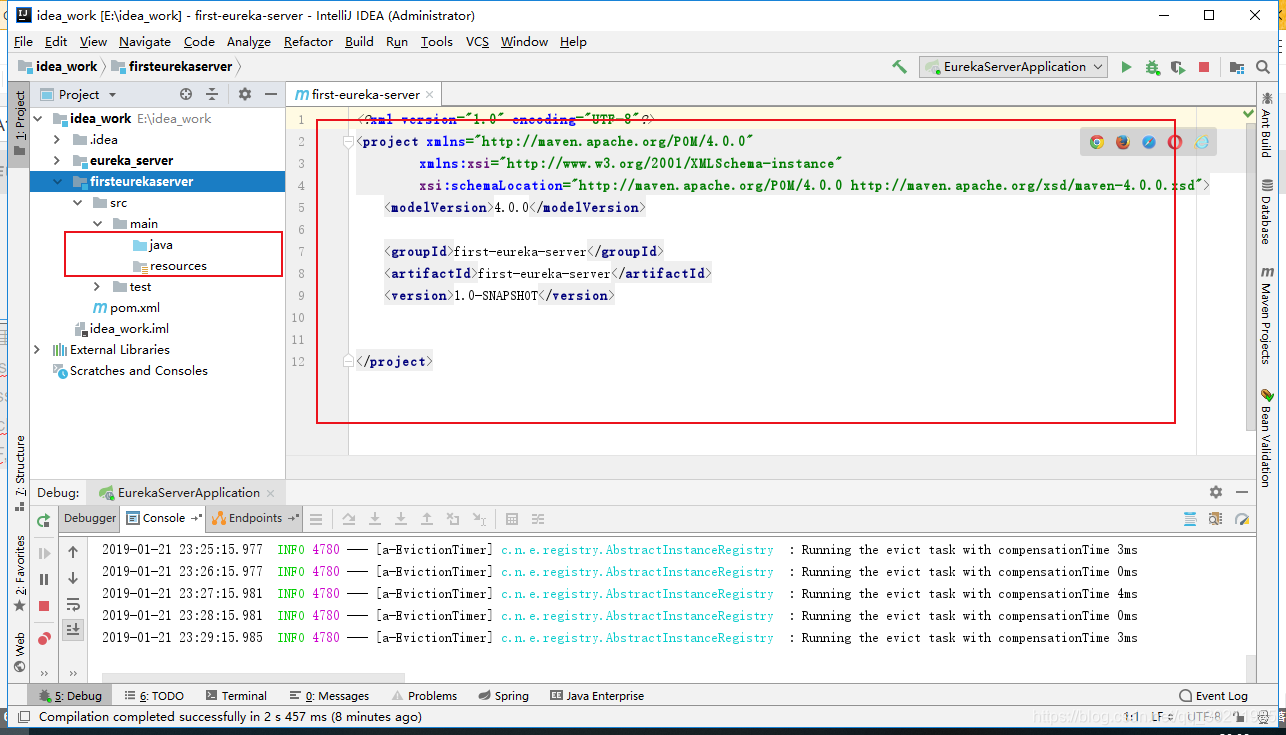
Task: Click the Project panel scroll-from-source target icon
Action: coord(186,94)
